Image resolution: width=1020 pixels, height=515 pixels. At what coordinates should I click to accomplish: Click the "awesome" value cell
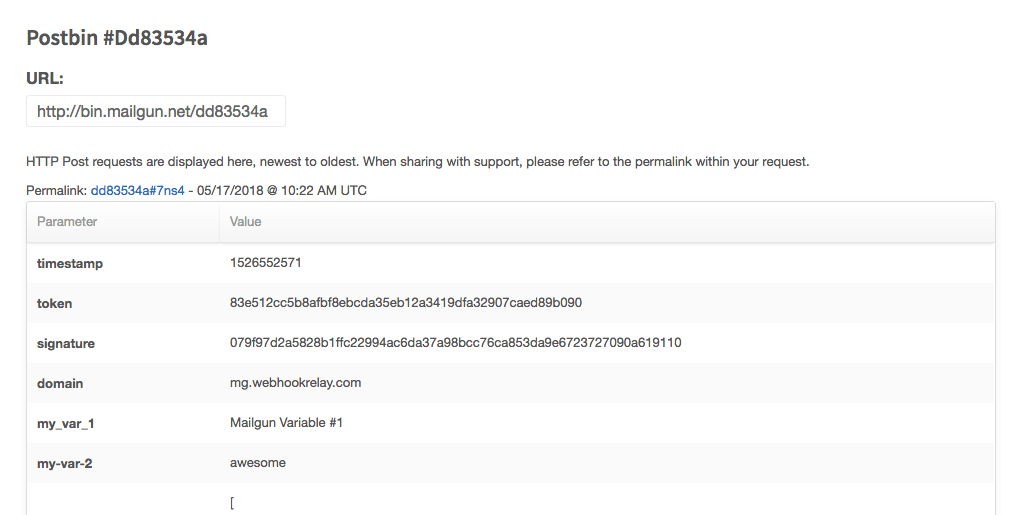(258, 463)
